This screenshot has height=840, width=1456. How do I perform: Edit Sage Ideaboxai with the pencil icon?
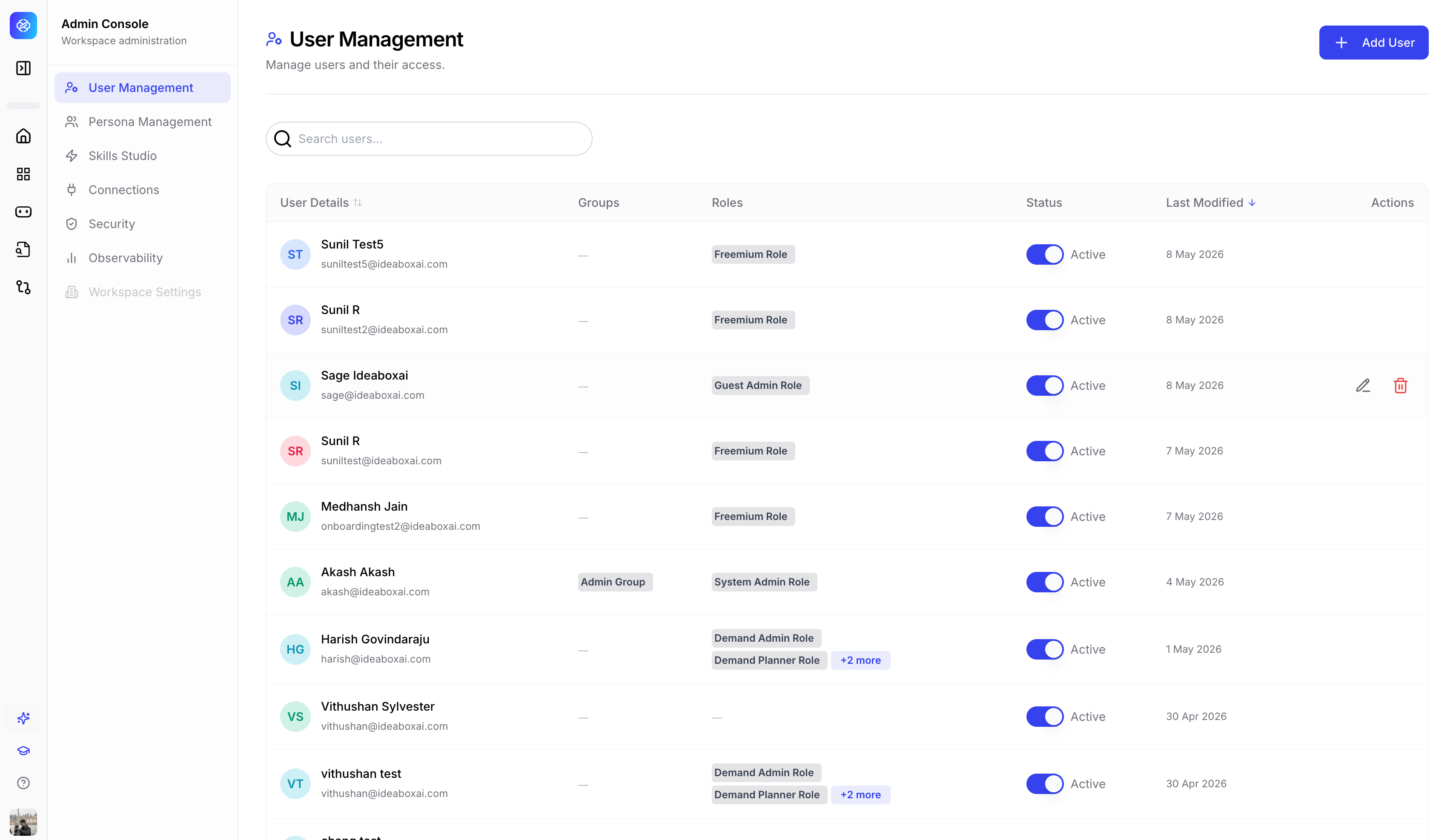(1362, 386)
